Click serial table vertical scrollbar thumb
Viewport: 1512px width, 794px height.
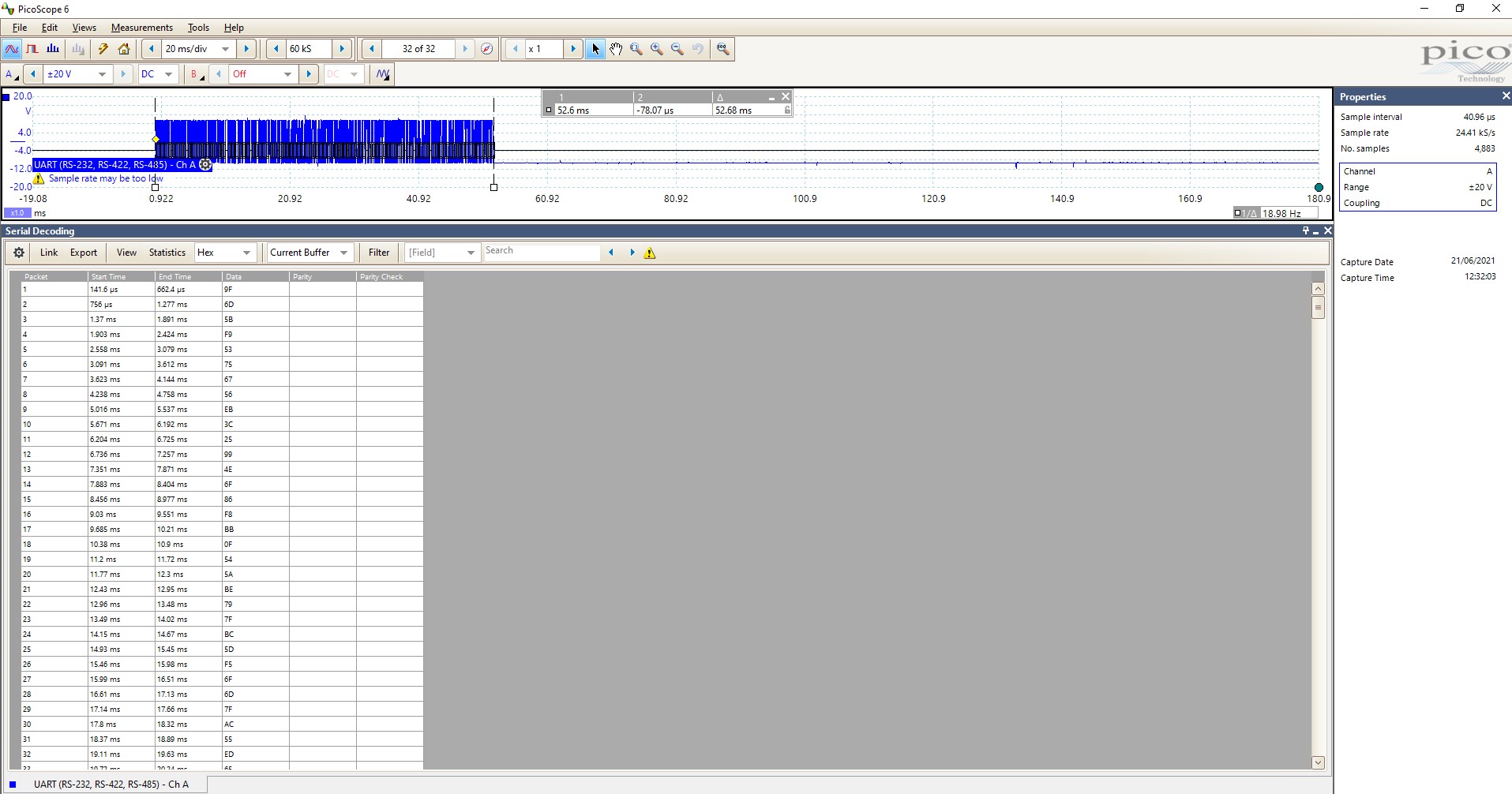tap(1318, 308)
